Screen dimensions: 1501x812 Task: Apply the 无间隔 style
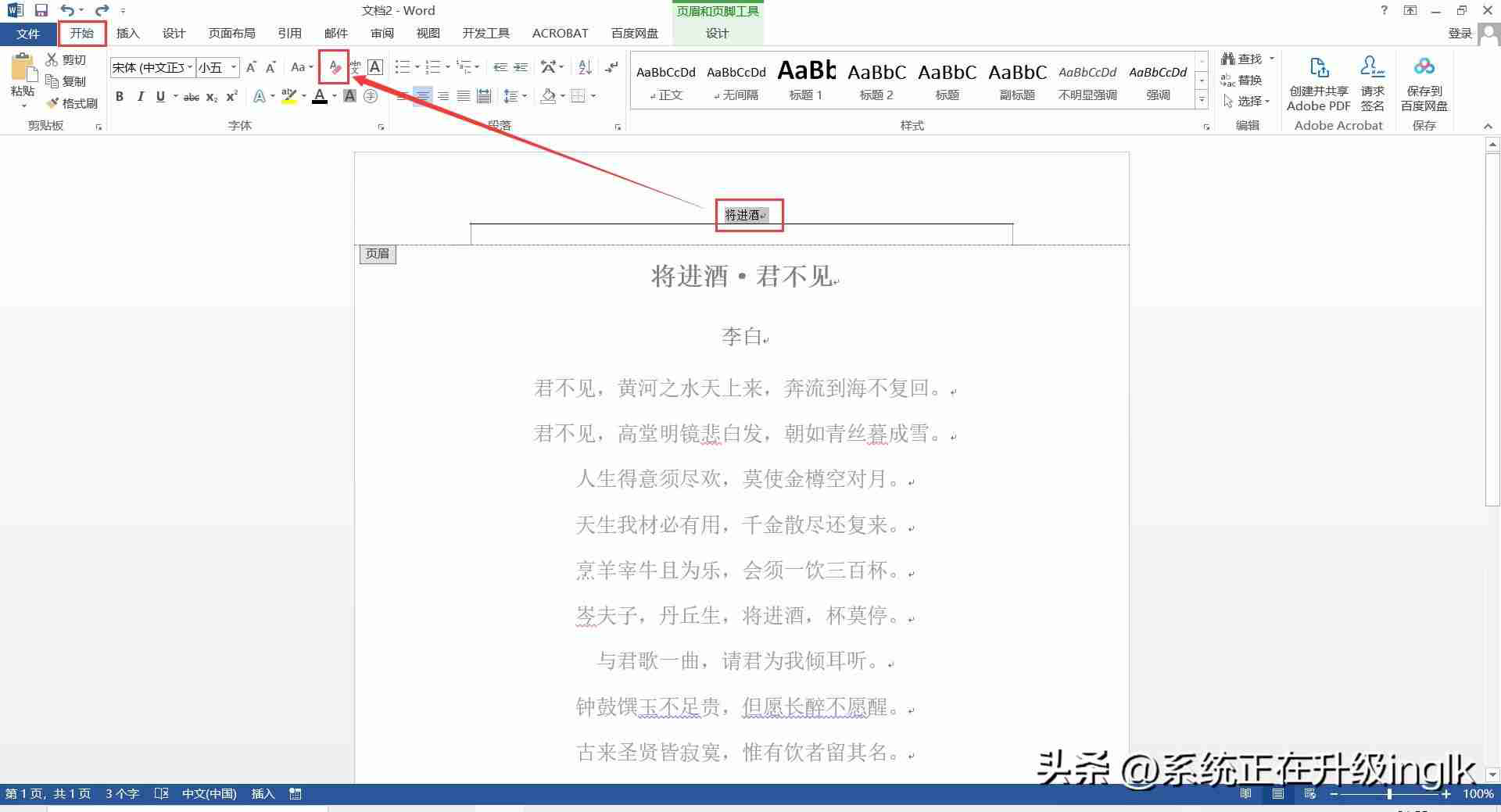(x=736, y=80)
